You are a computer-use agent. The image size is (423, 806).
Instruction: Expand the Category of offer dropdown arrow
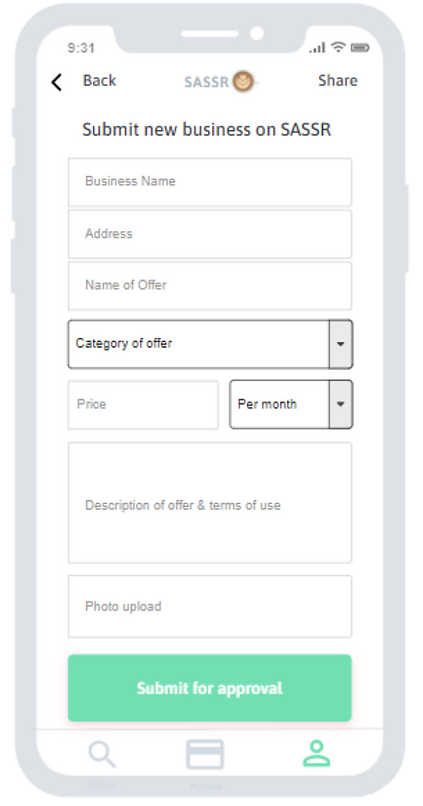[x=340, y=344]
